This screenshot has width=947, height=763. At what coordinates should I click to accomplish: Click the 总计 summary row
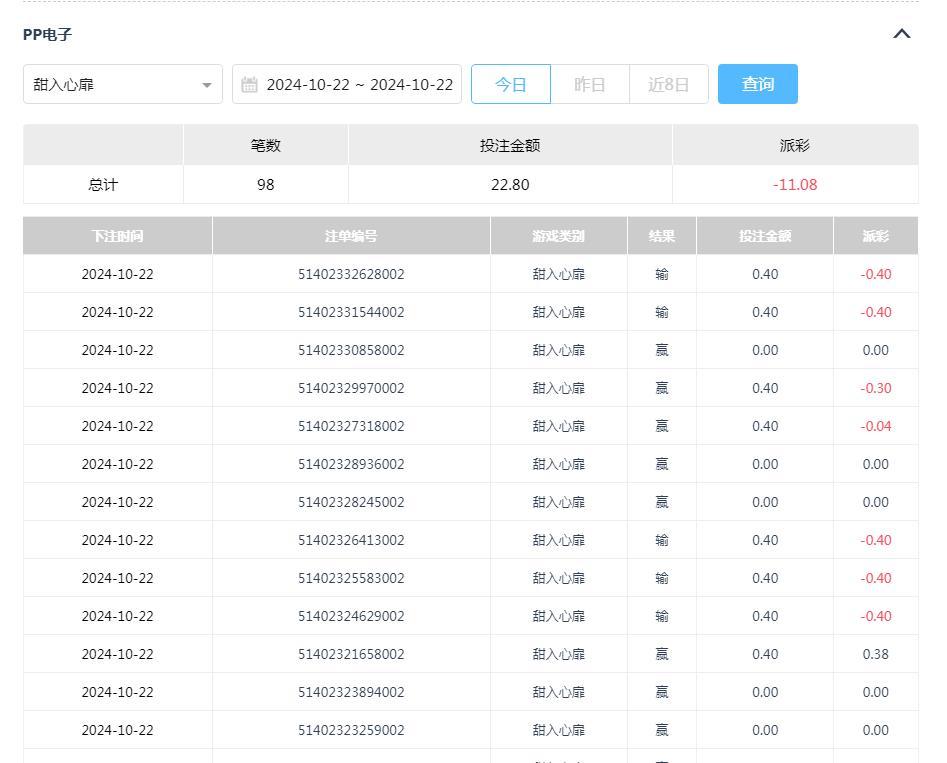102,184
